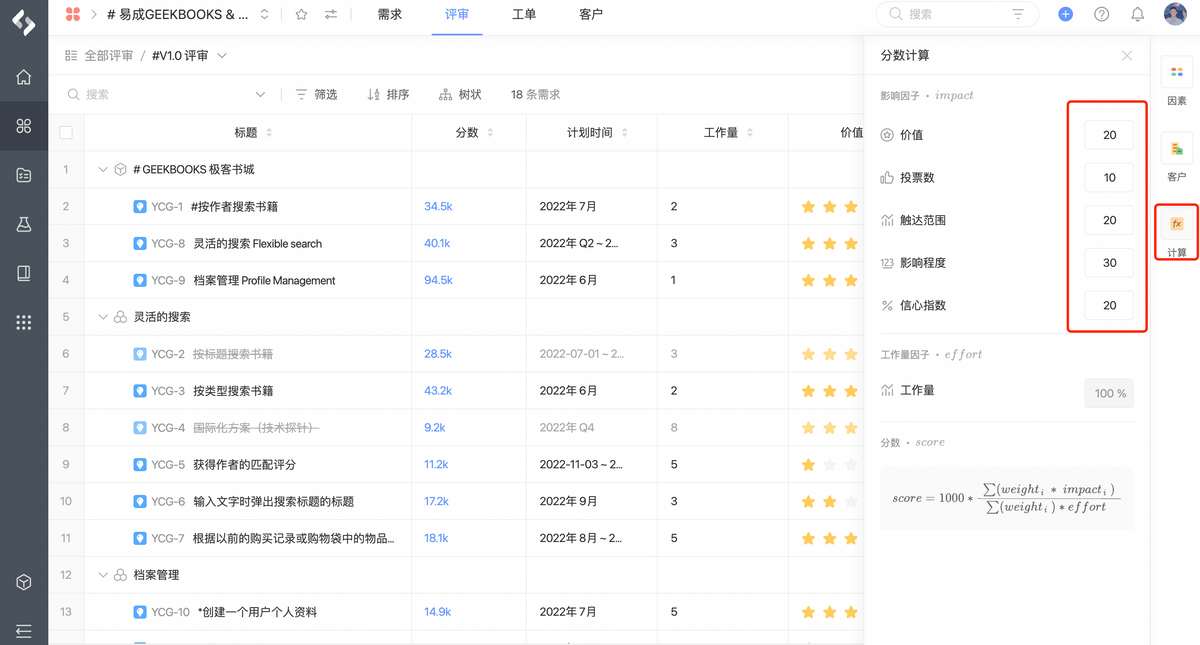
Task: Open the user avatar menu
Action: [x=1175, y=14]
